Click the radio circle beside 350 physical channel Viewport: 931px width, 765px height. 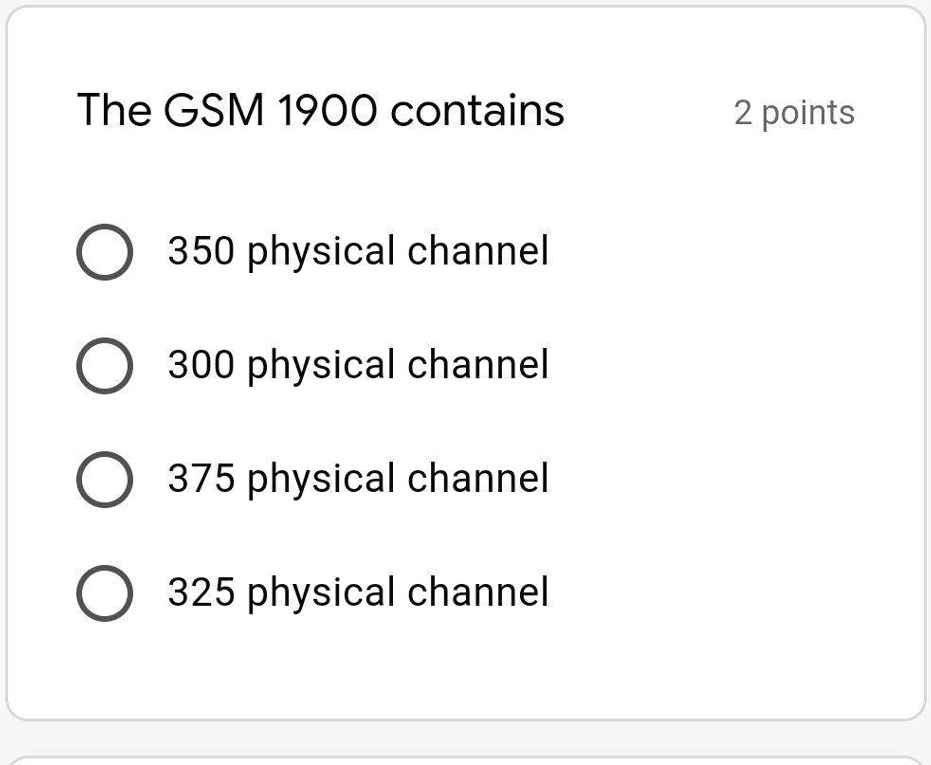coord(104,250)
